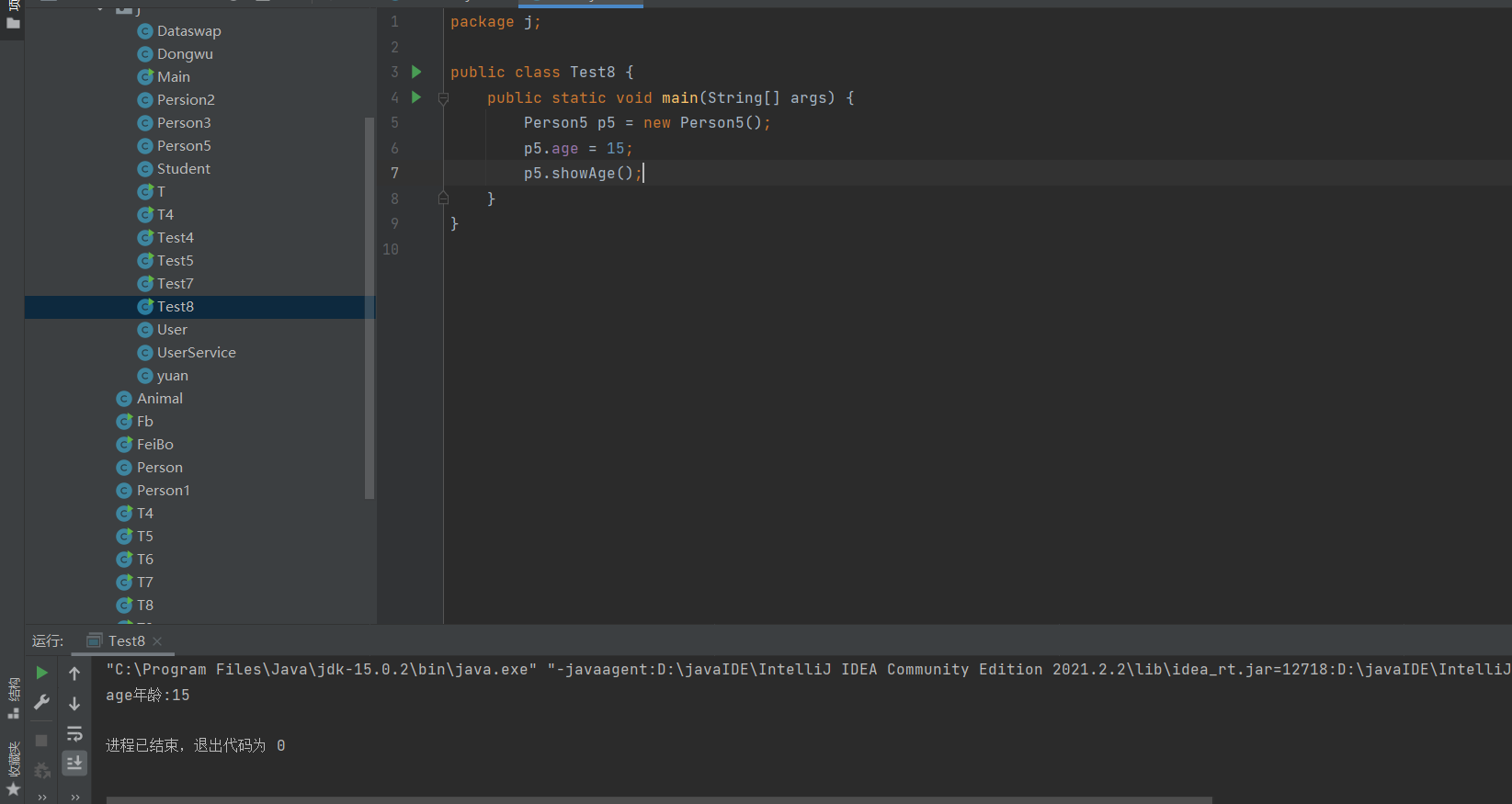Screen dimensions: 1512x804
Task: Select the Dongwu class
Action: [185, 54]
